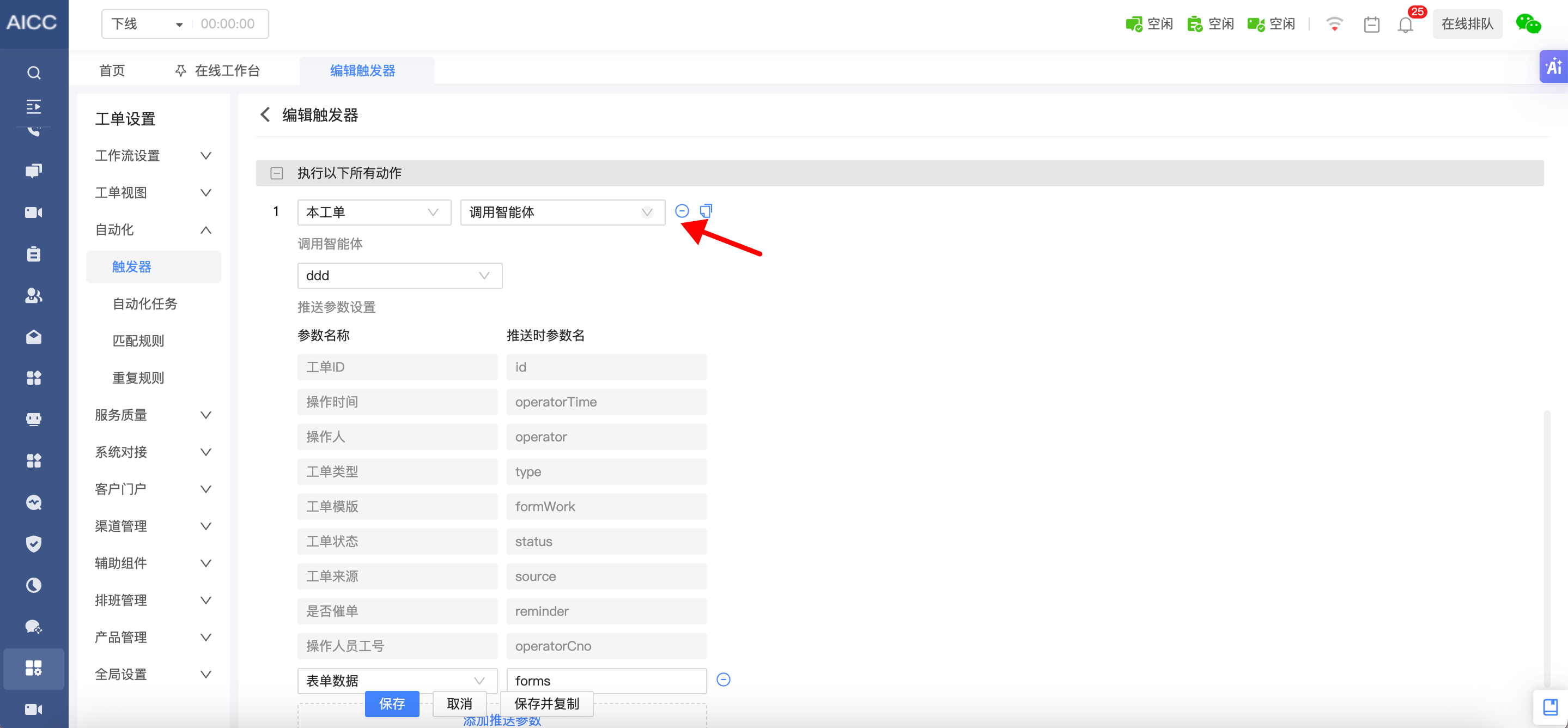The image size is (1568, 728).
Task: Collapse the 自动化 menu group
Action: coord(206,230)
